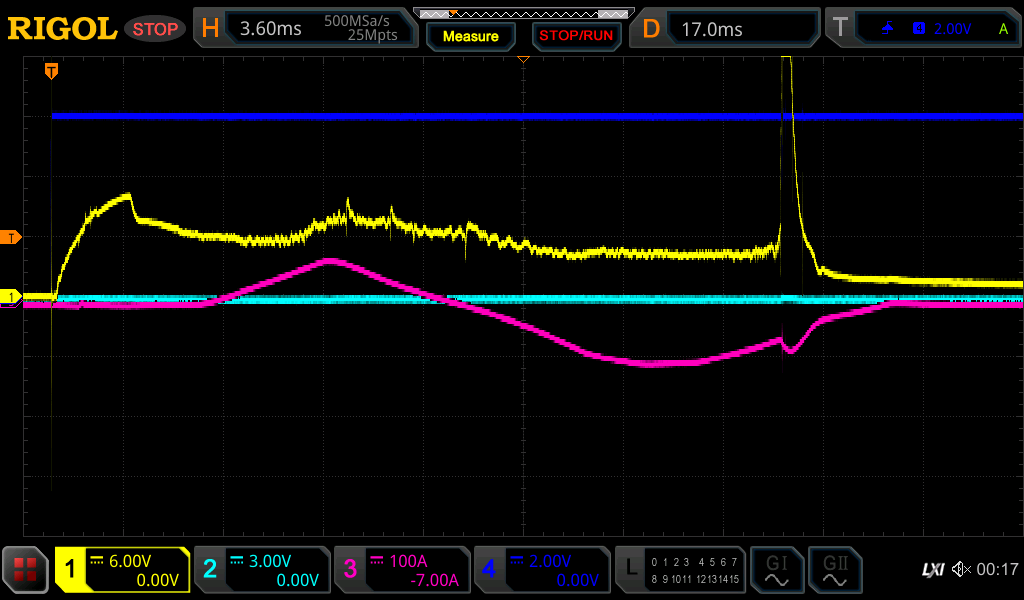Select the orange trigger level marker on left edge
The image size is (1024, 600).
[11, 237]
